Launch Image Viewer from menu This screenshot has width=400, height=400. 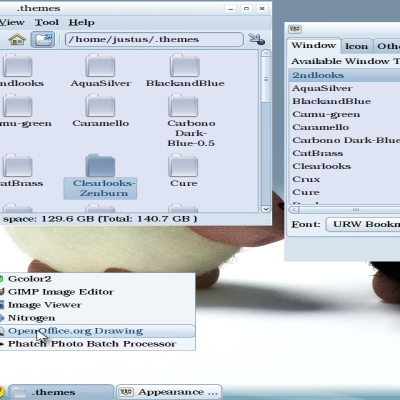[97, 305]
